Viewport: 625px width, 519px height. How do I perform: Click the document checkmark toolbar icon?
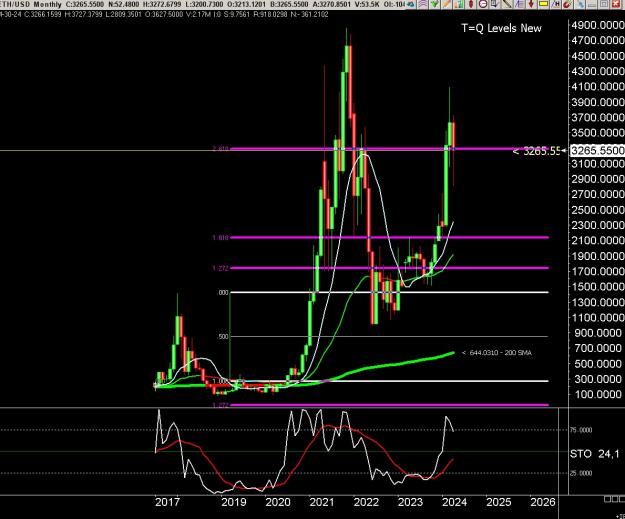coord(495,4)
